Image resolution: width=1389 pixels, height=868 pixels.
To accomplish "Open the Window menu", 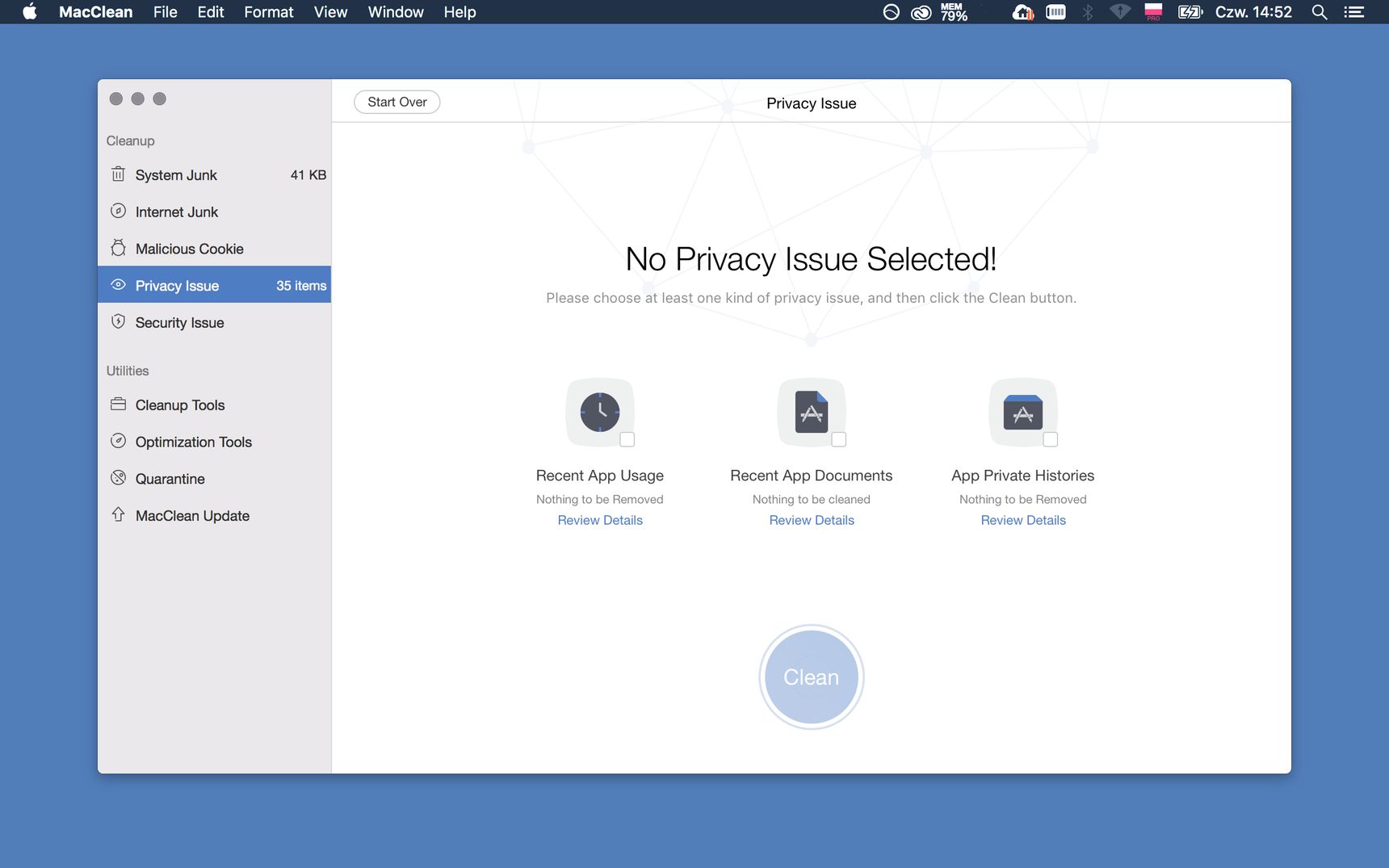I will tap(396, 12).
